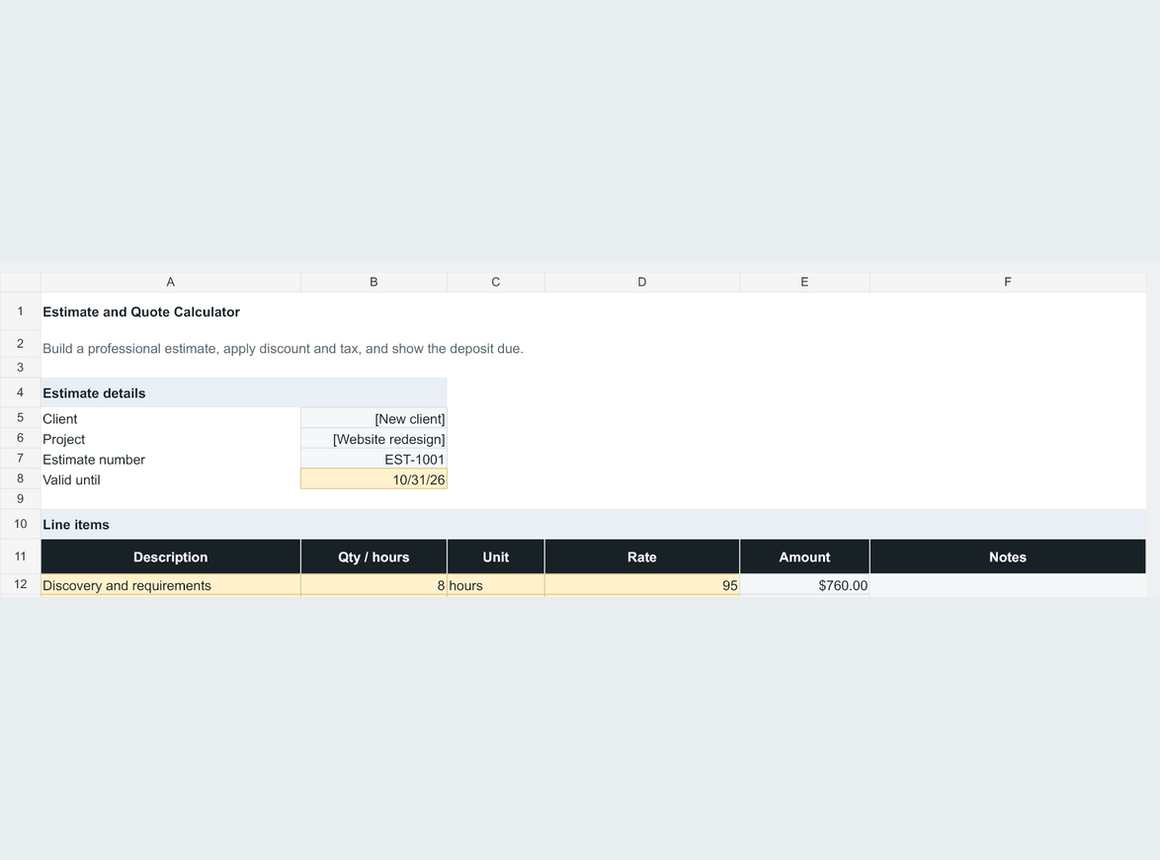Select column D header
Screen dimensions: 1160x860
pos(642,282)
